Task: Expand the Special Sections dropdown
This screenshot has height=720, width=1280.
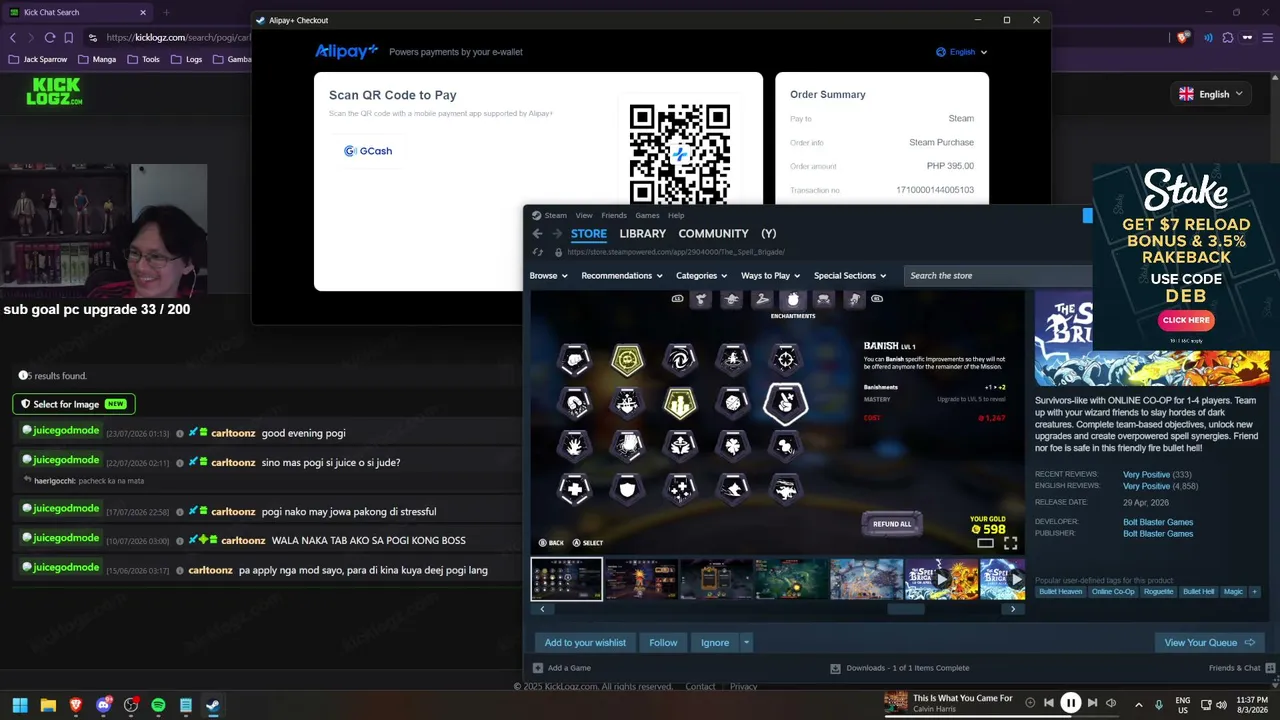Action: coord(850,276)
